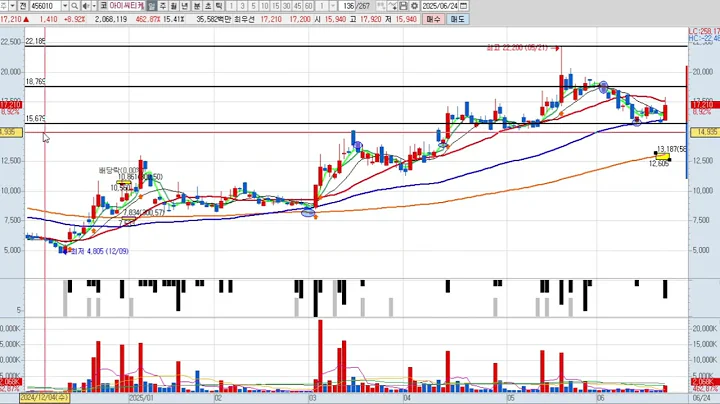Open the calendar date picker icon
Viewport: 720px width, 404px height.
[x=464, y=6]
